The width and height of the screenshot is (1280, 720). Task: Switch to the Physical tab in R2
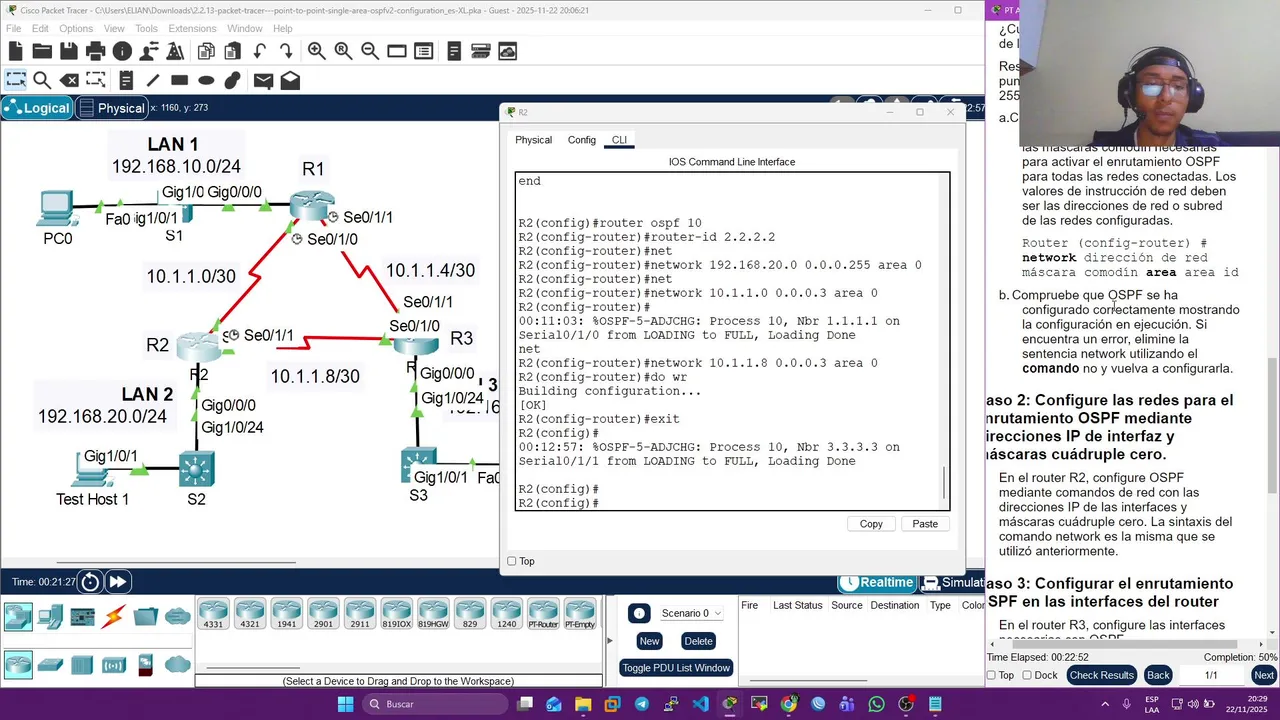click(x=533, y=140)
